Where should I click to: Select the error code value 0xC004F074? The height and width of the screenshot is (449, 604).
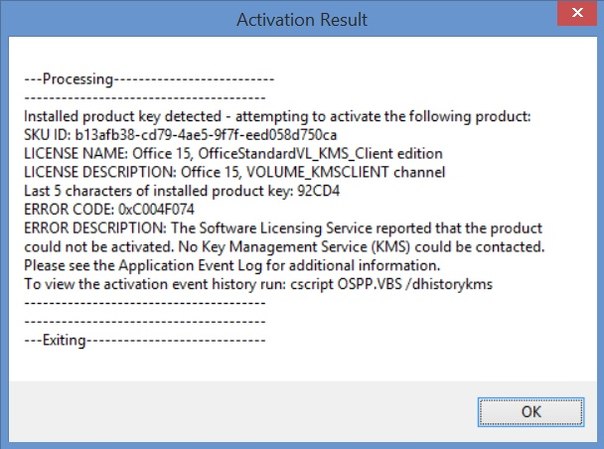156,209
